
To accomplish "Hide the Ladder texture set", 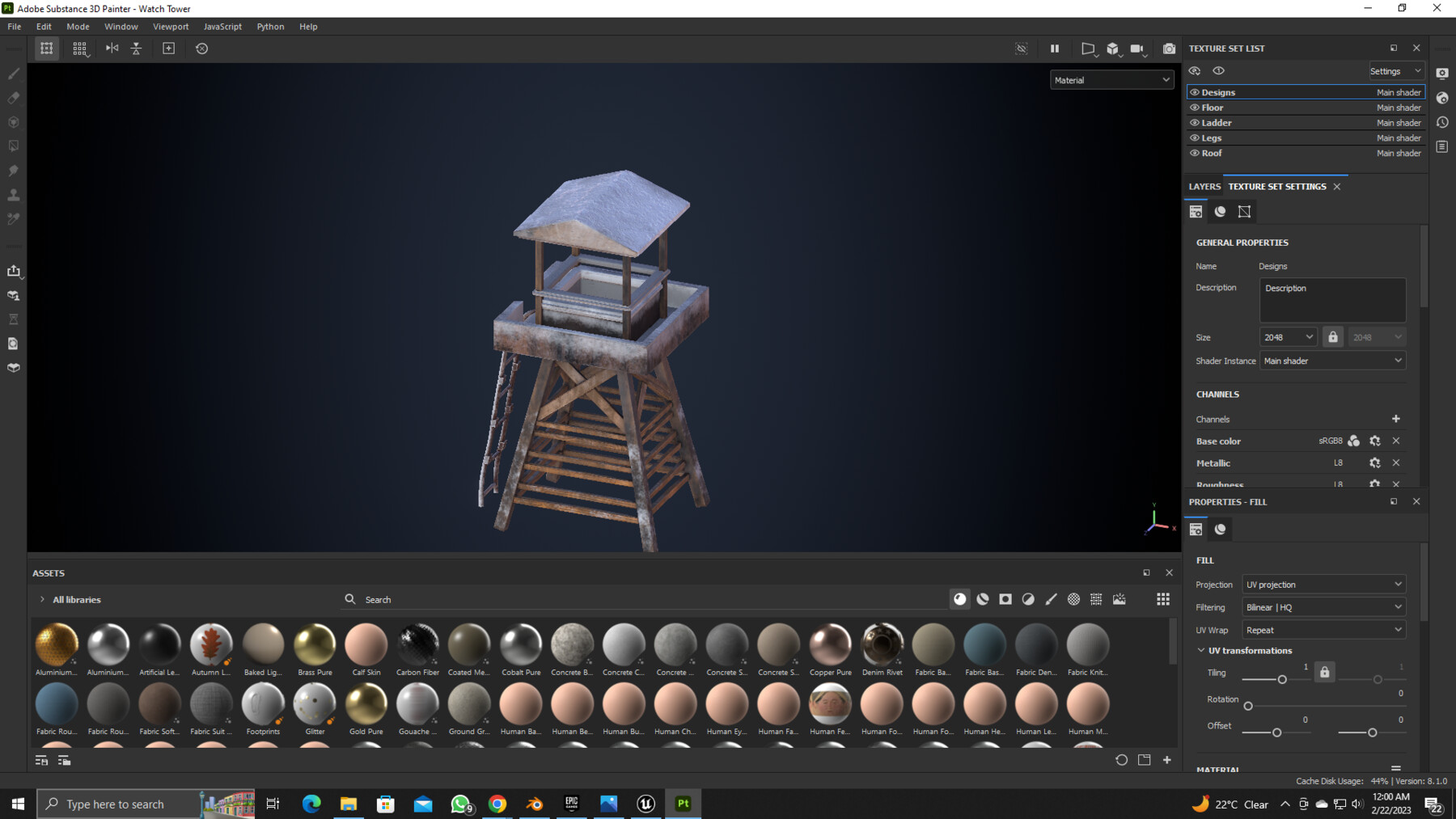I will pos(1195,122).
